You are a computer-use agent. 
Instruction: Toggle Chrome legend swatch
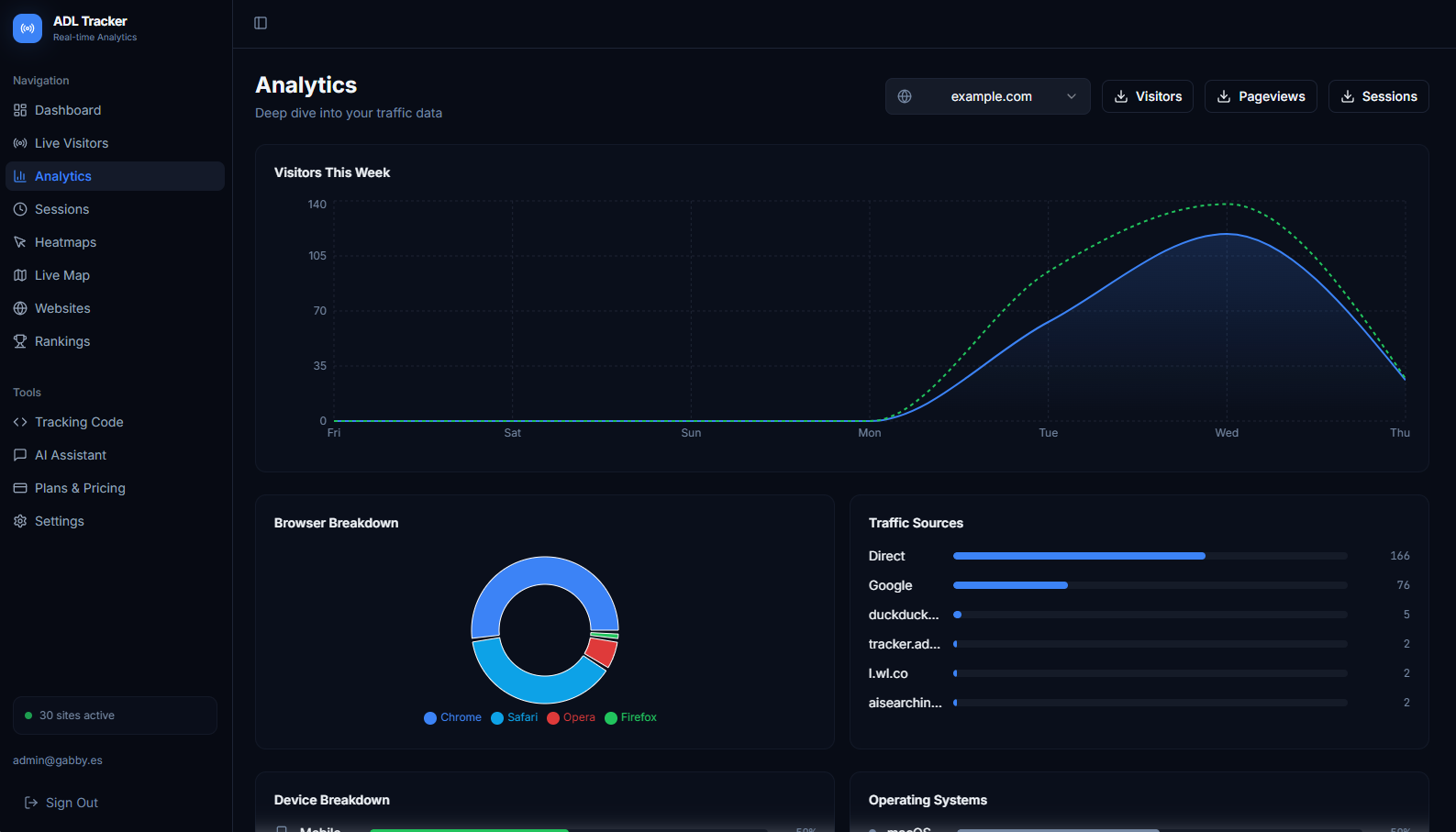430,718
